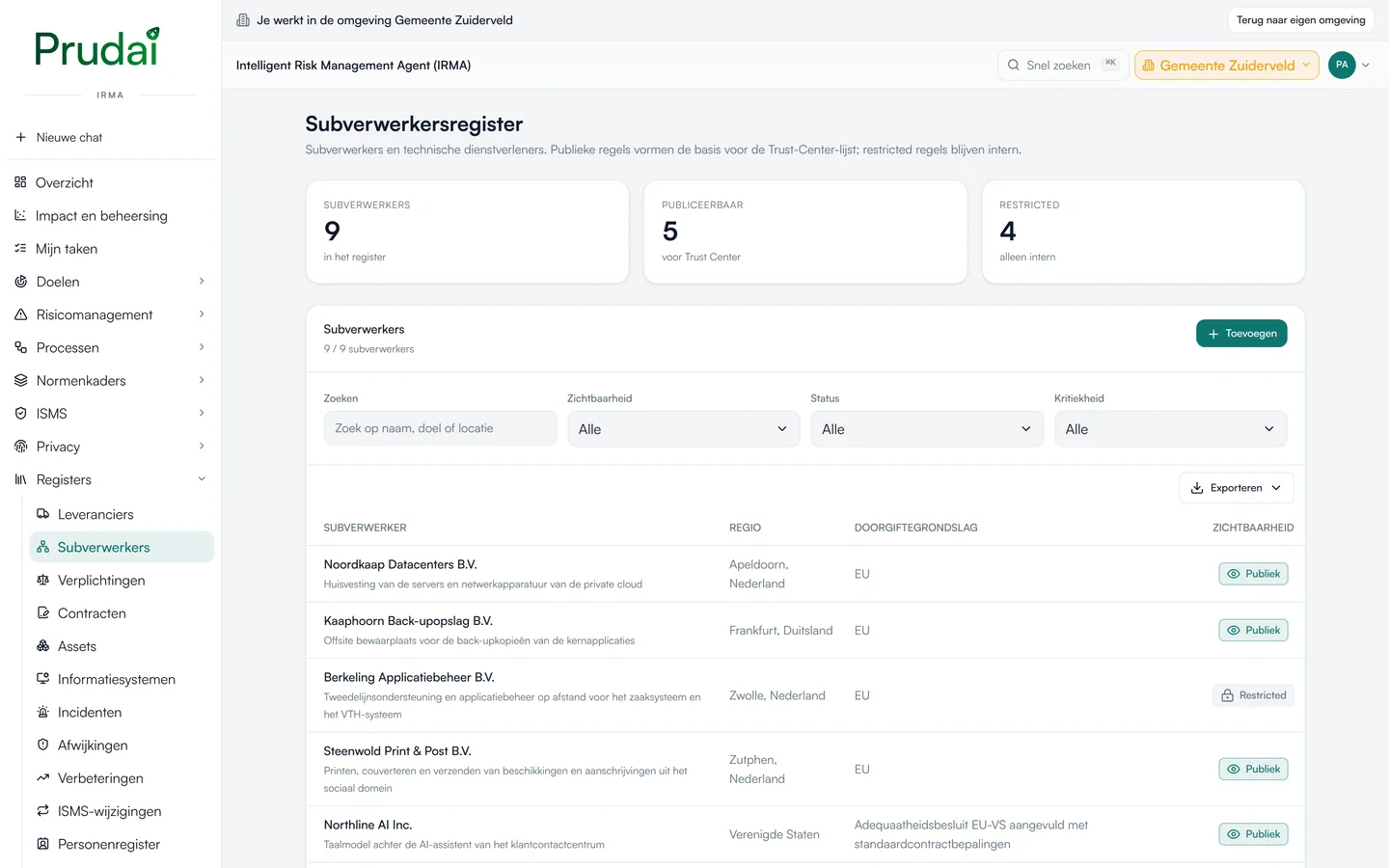1389x868 pixels.
Task: Select the Steenwold Print & Post B.V. name
Action: (397, 751)
